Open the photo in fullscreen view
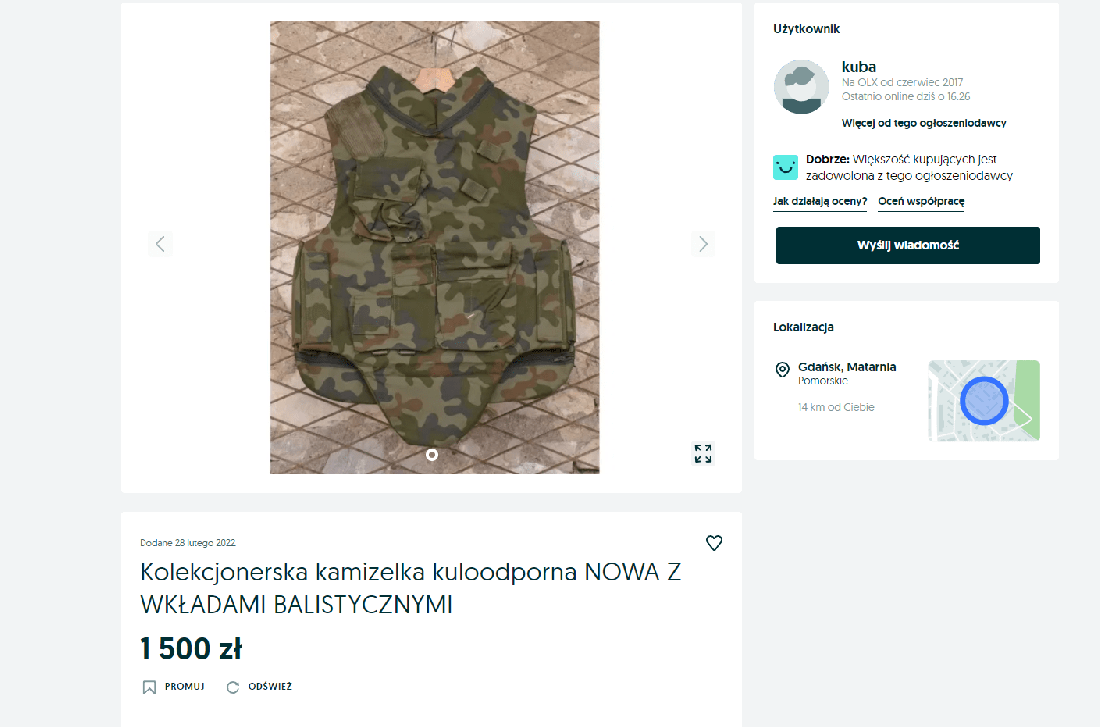 click(703, 454)
